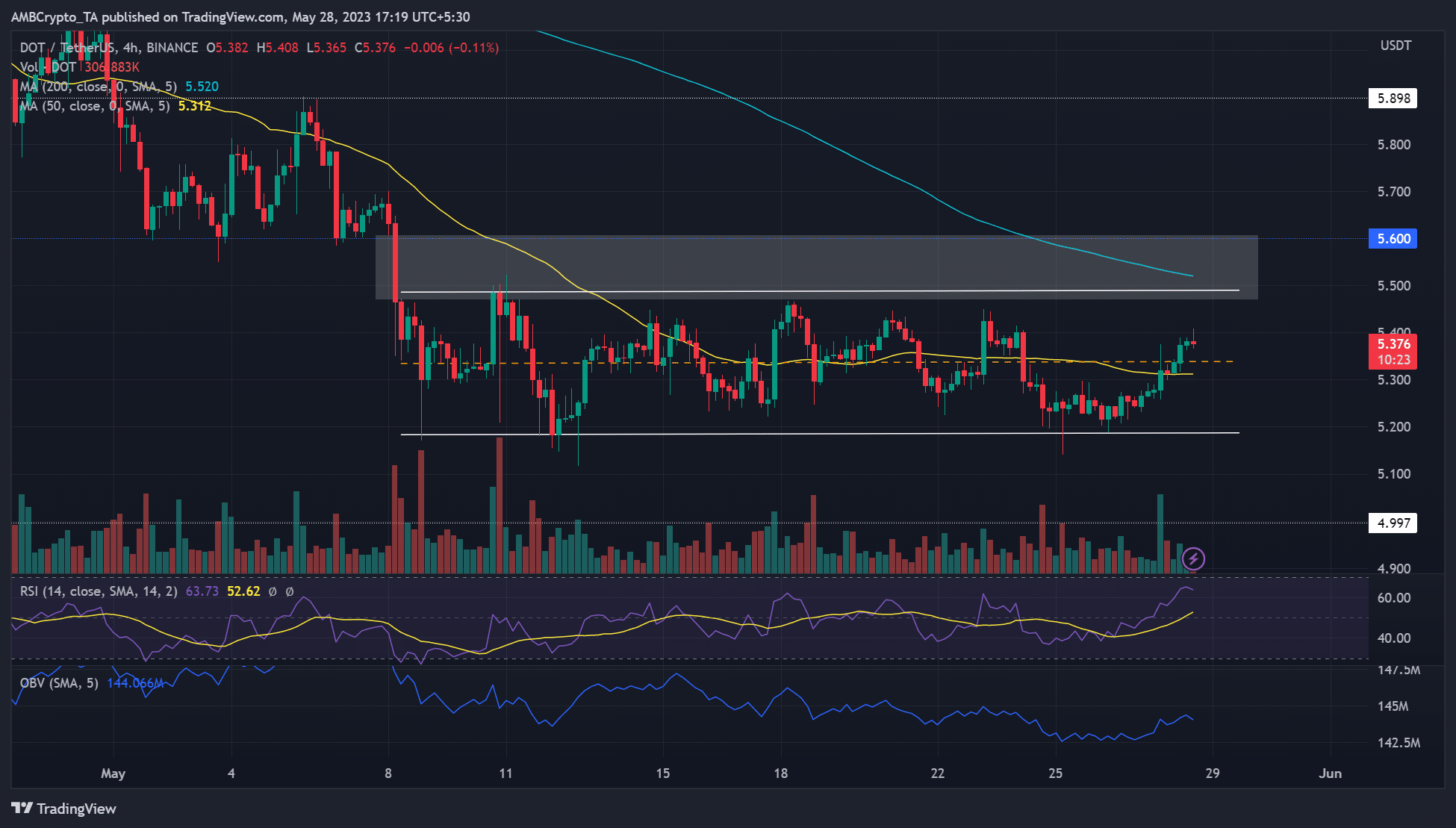
Task: Click the TradingView logo at bottom
Action: click(64, 809)
